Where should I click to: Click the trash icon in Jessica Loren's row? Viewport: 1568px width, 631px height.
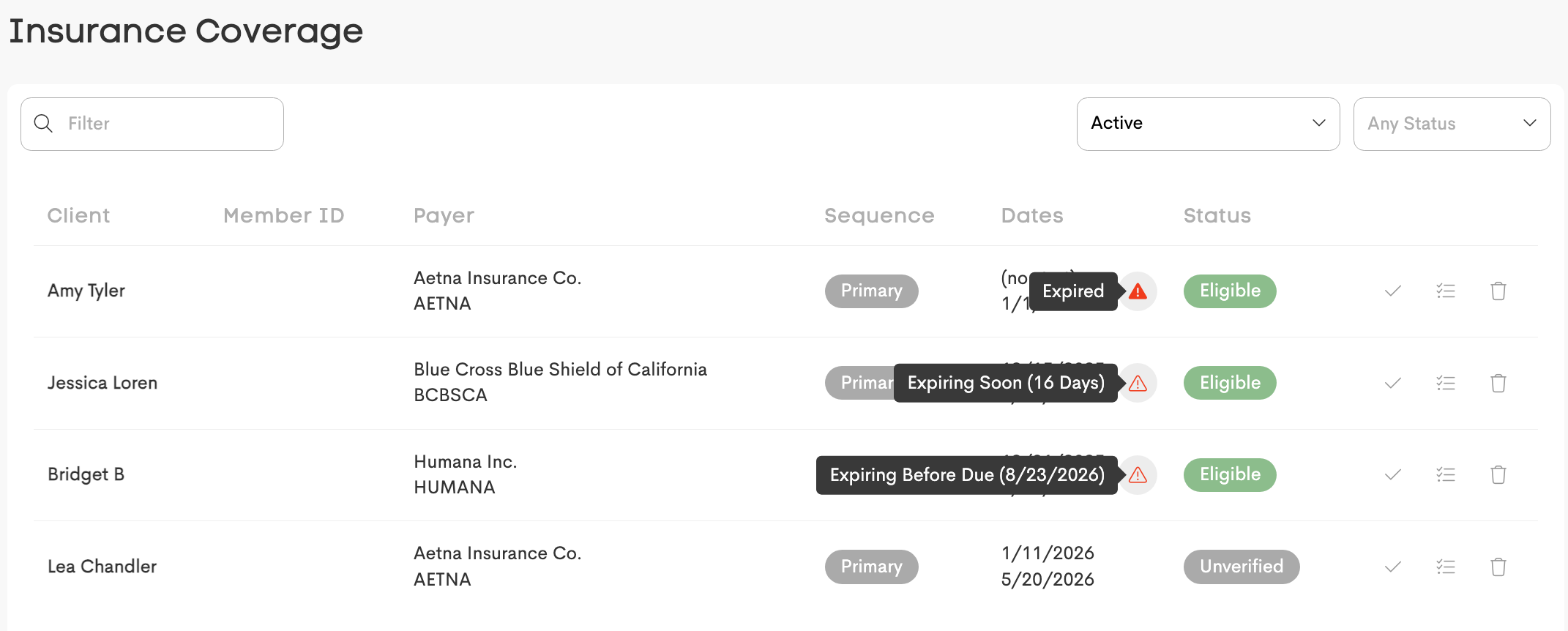pos(1498,383)
